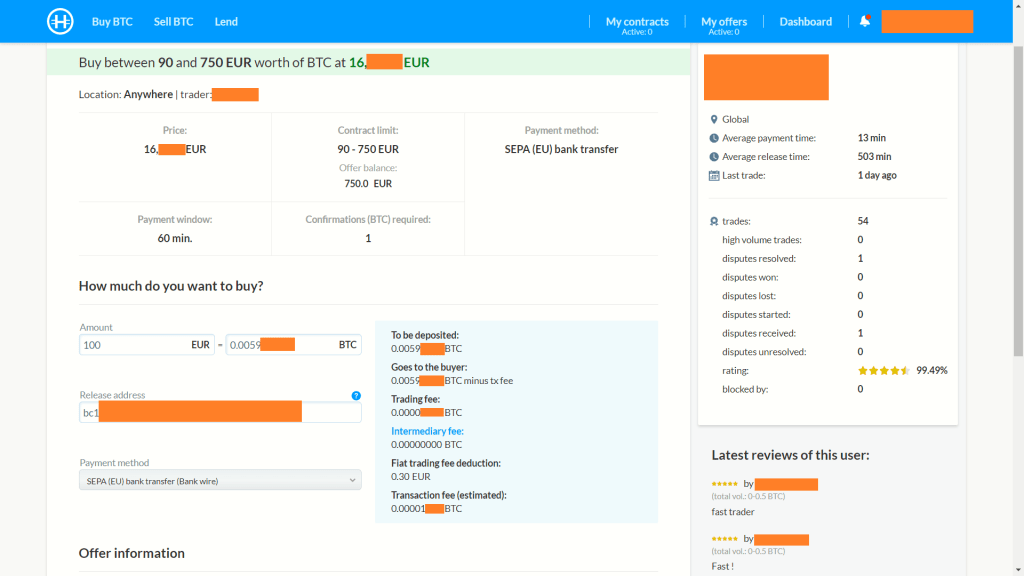Screen dimensions: 1024x576
Task: Click the clock icon beside Average release time
Action: pyautogui.click(x=713, y=157)
